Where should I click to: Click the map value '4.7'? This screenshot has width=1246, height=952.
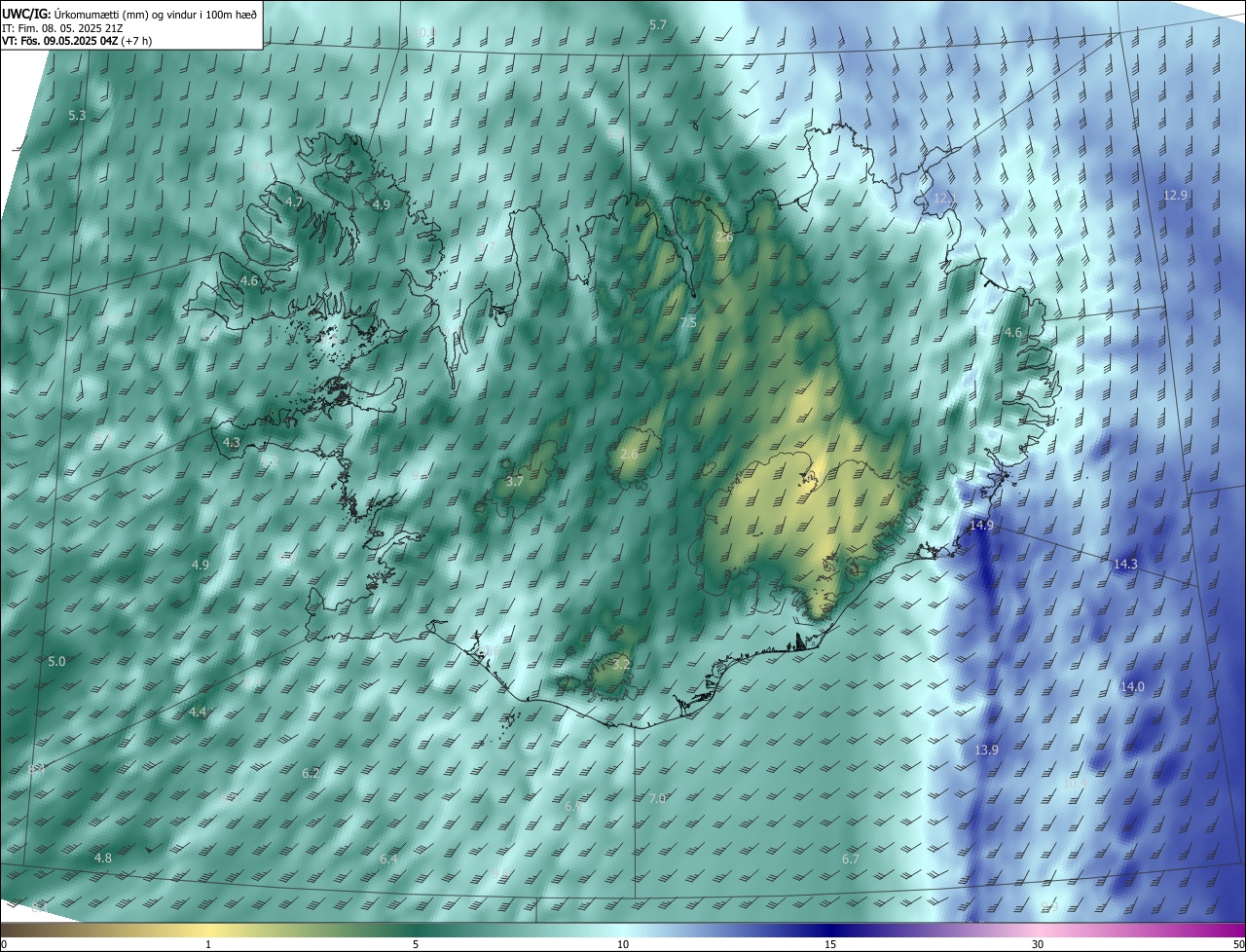coord(294,201)
